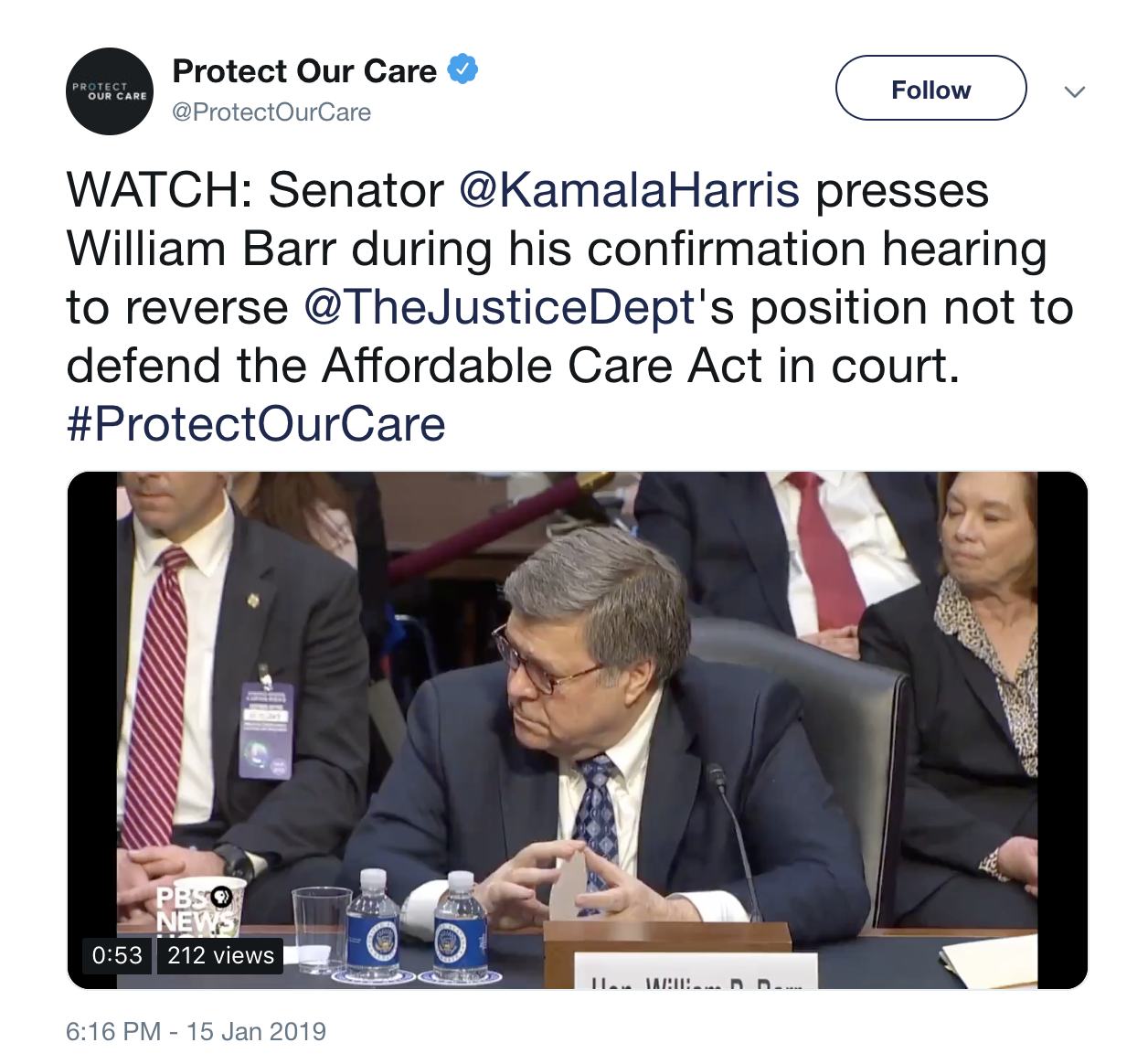1148x1064 pixels.
Task: Click the 212 views counter
Action: (x=220, y=955)
